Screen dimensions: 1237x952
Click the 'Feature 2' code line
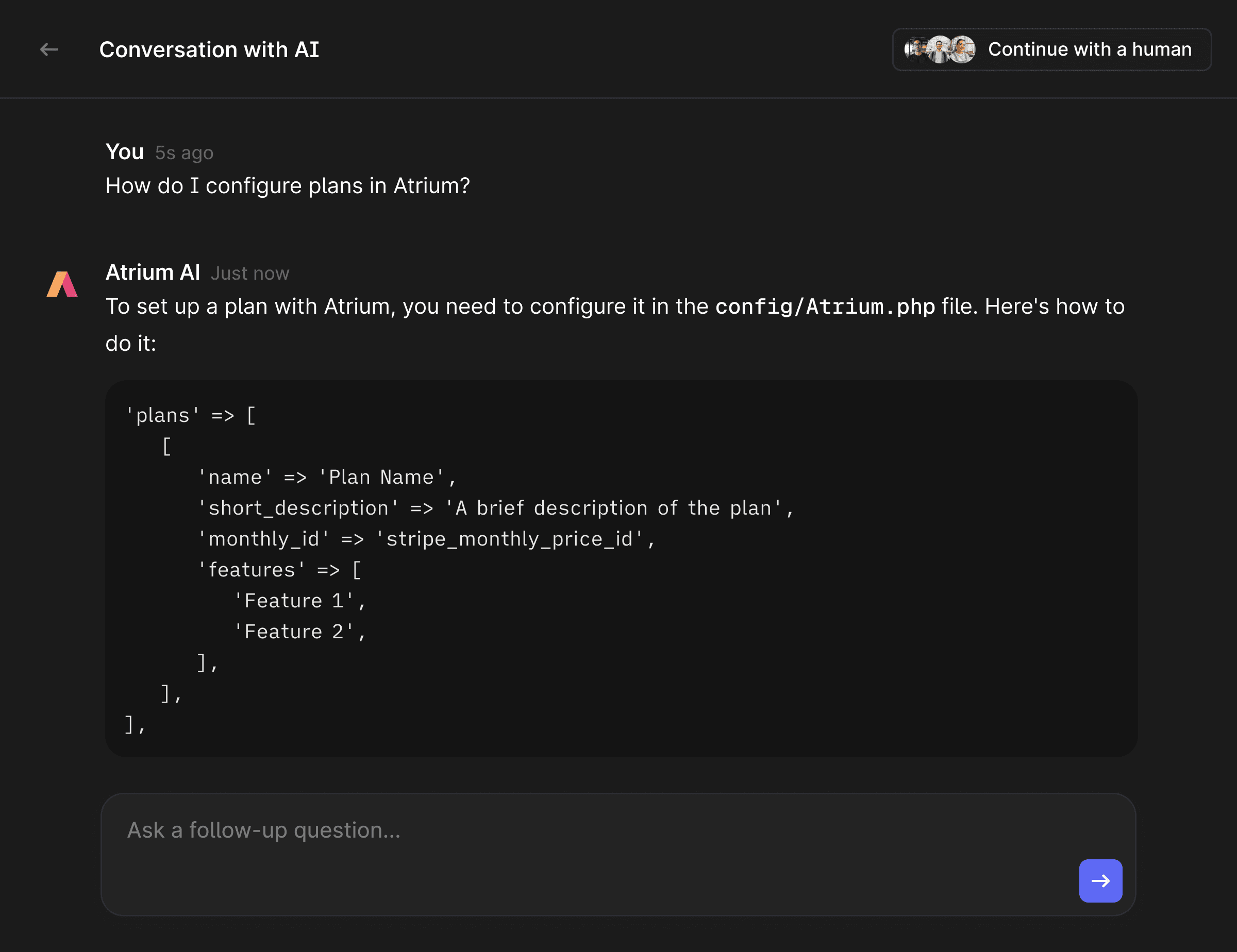(x=300, y=632)
